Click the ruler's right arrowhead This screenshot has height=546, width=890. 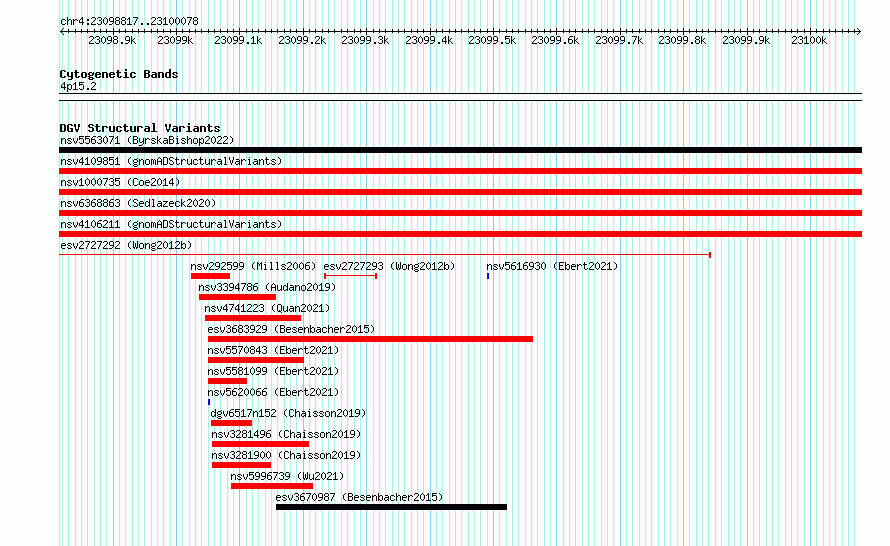(859, 32)
